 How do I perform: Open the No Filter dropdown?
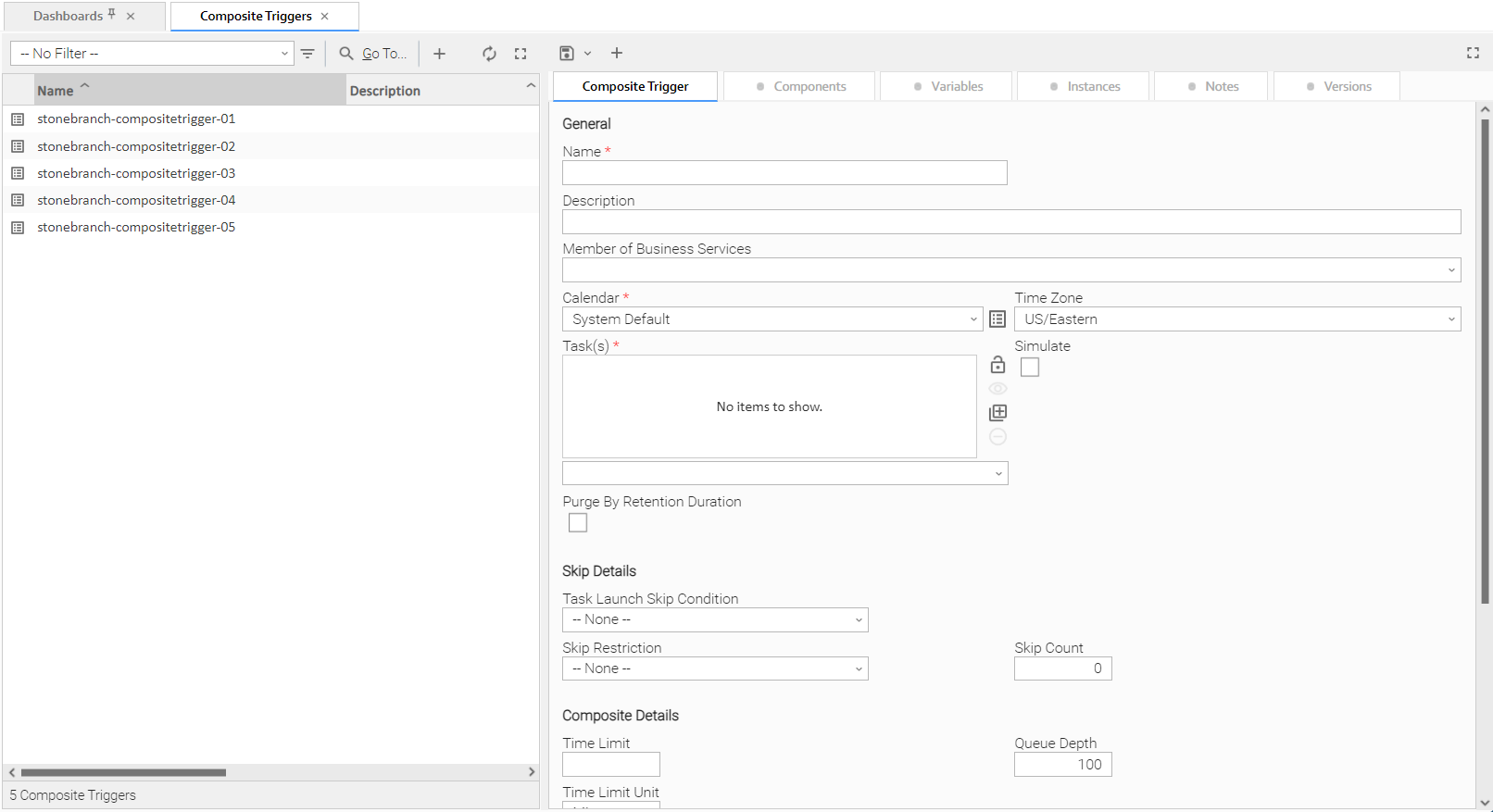(152, 54)
